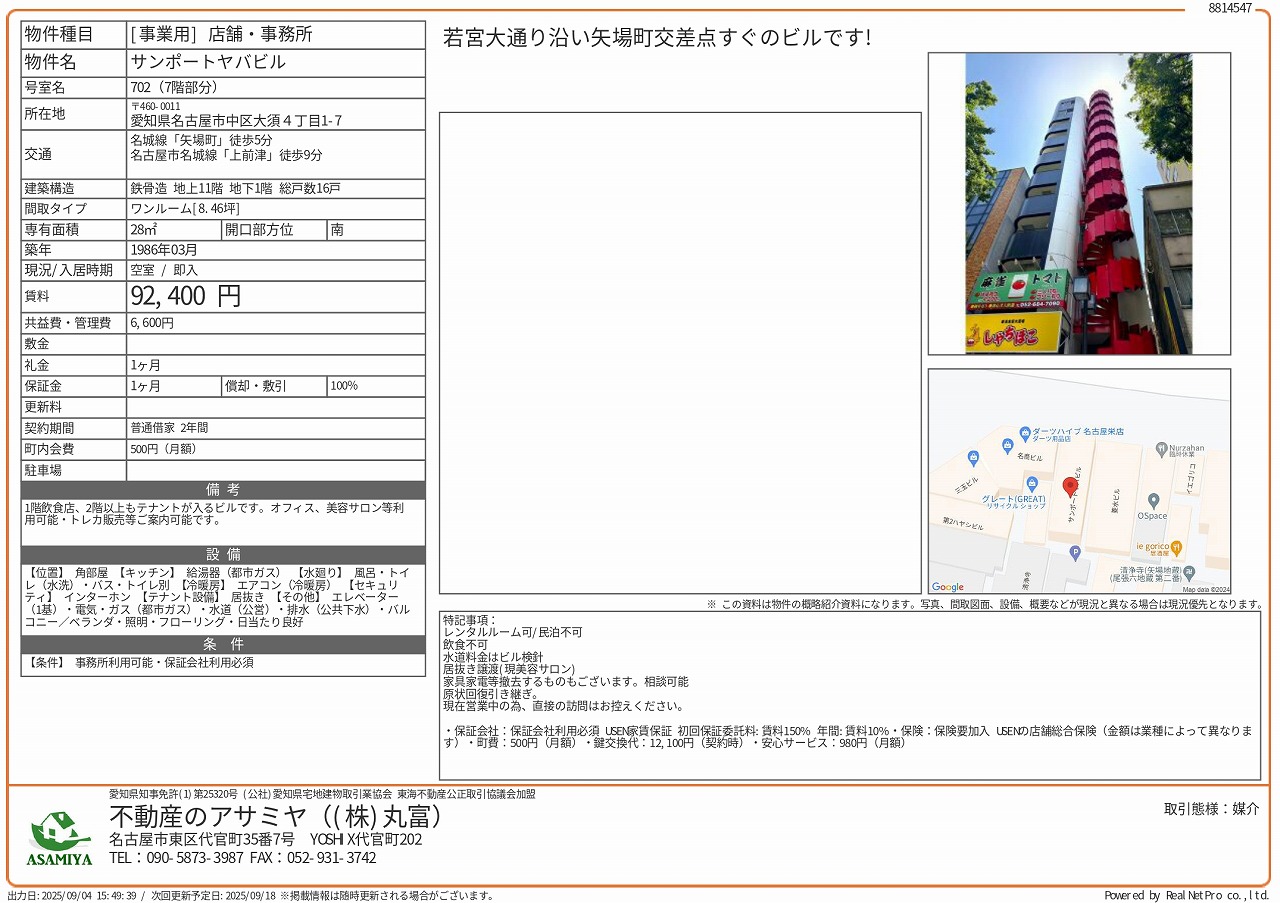Image resolution: width=1280 pixels, height=903 pixels.
Task: Click the layout value ワンルーム[8.46坪]
Action: coord(185,209)
